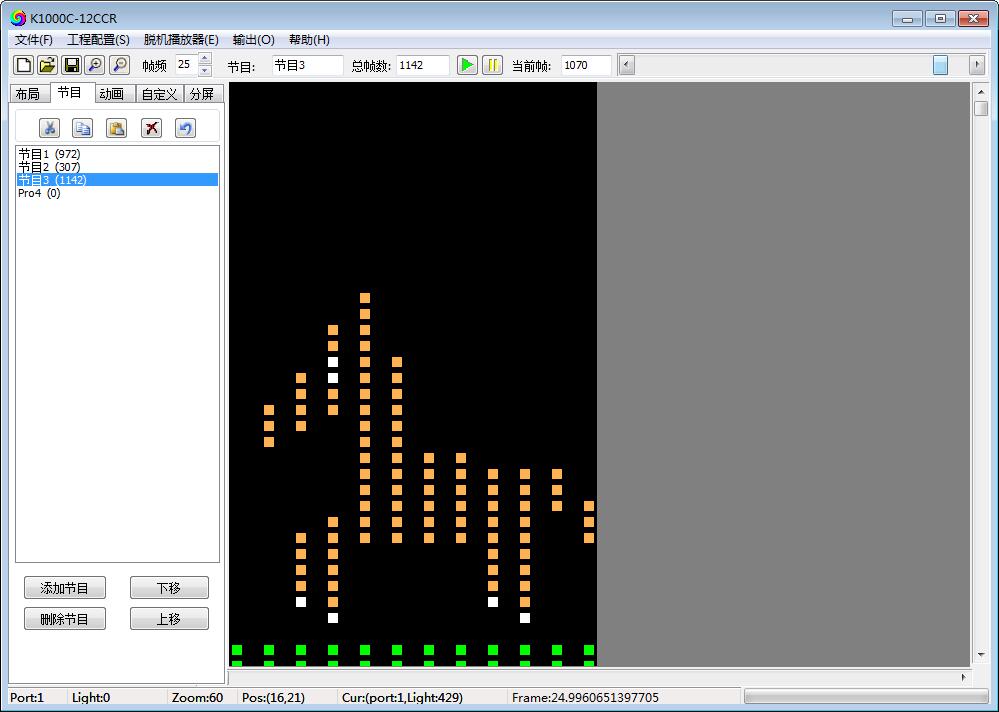Switch to the 自定义 tab
The image size is (999, 712).
tap(159, 94)
